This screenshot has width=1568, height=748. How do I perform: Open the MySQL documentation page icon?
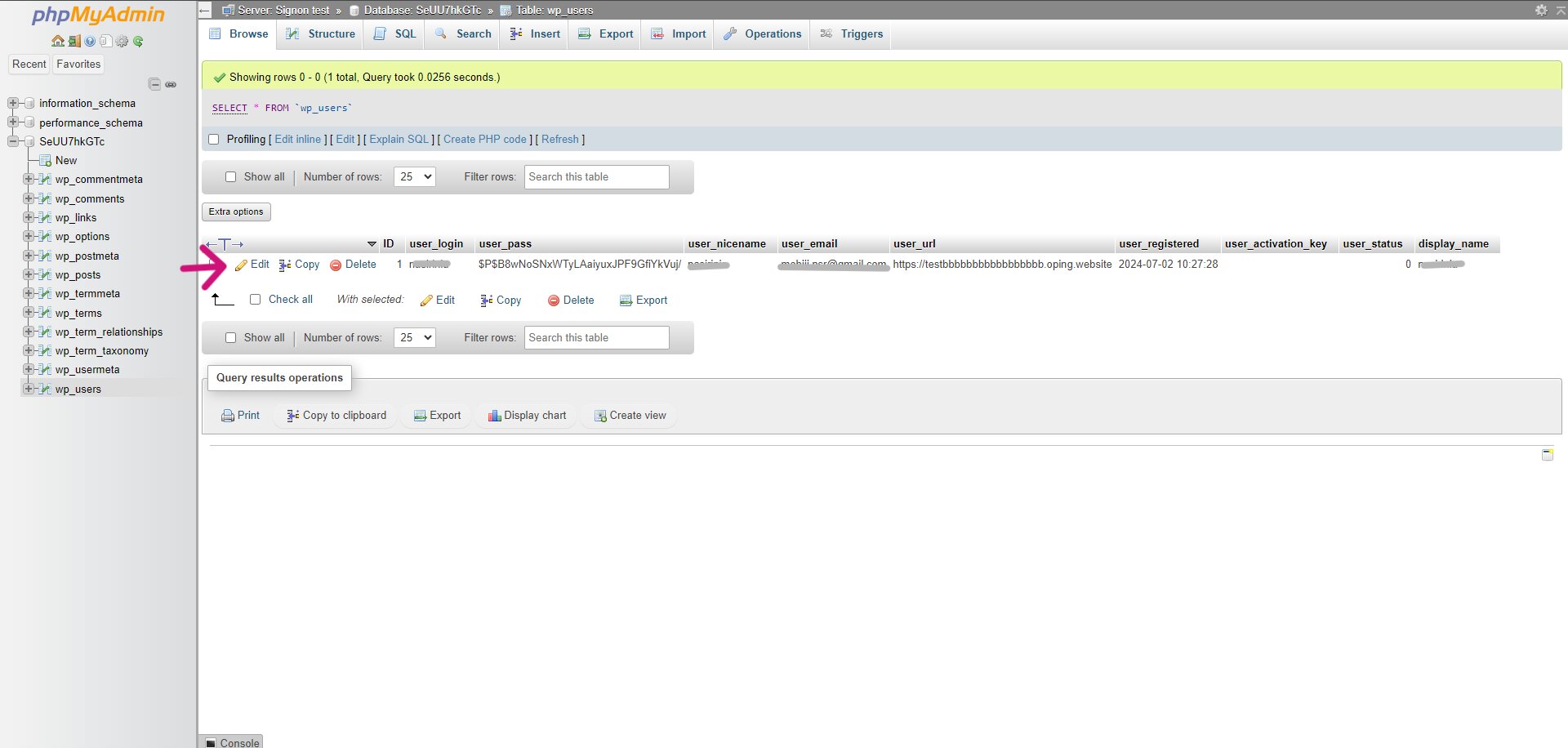(x=105, y=41)
